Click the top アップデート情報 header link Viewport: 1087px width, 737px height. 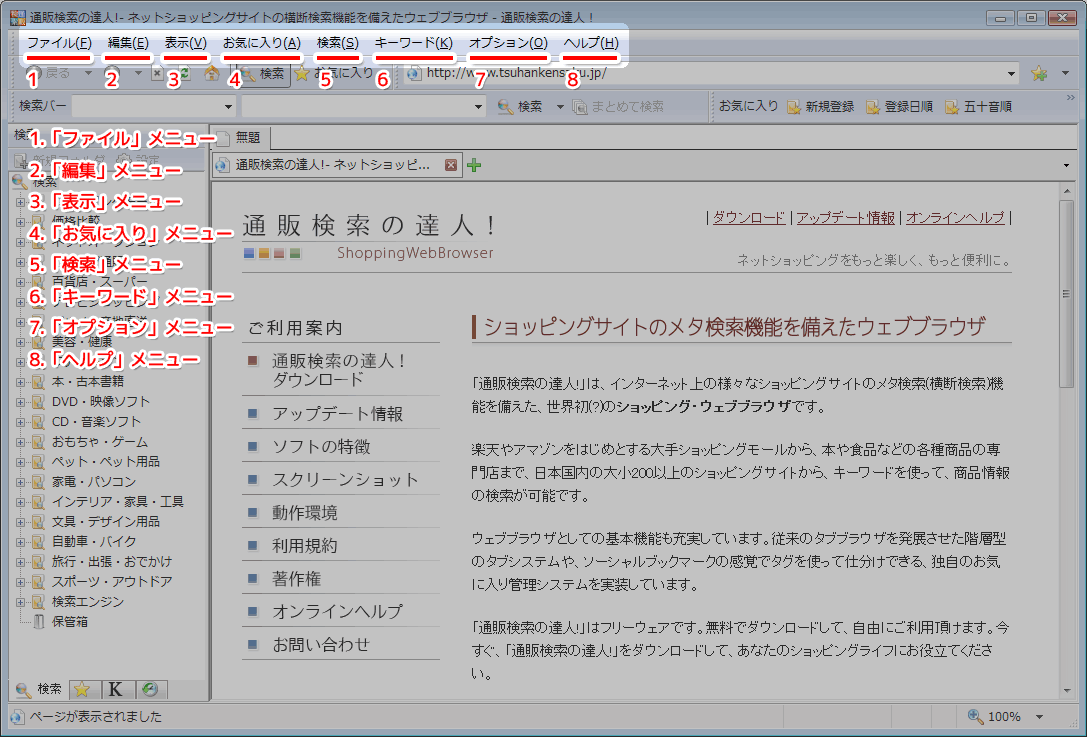tap(845, 218)
